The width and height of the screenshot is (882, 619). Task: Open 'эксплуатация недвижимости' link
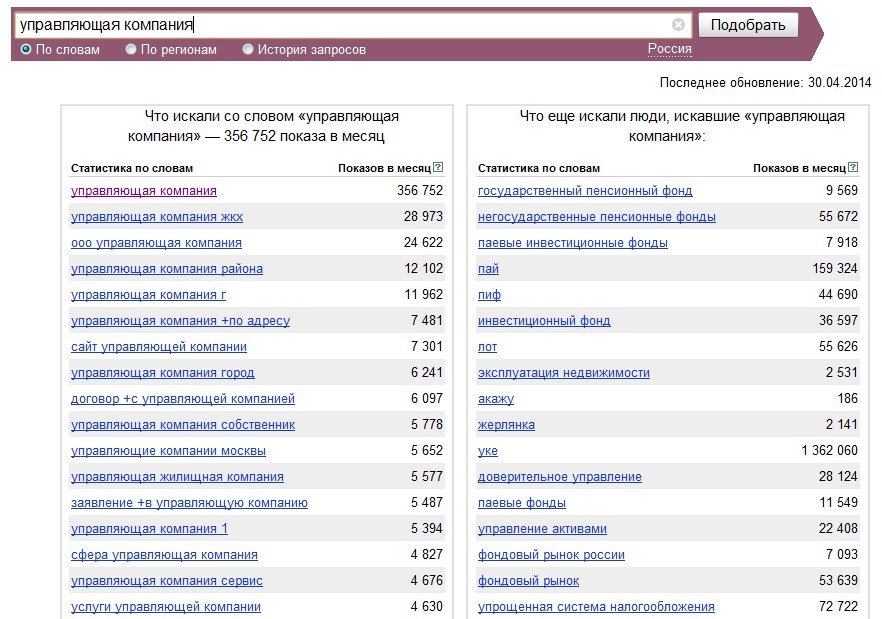point(564,373)
